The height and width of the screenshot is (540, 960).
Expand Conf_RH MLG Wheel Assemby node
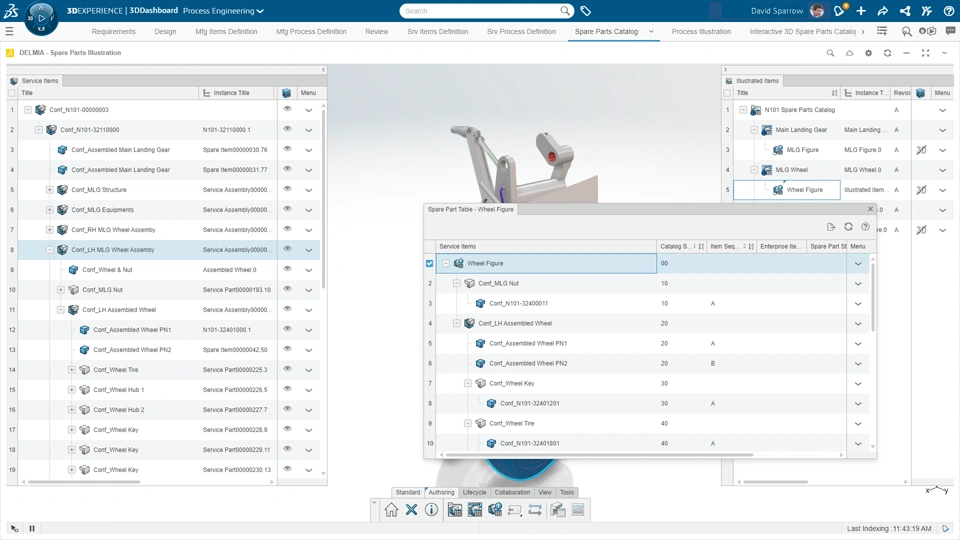(50, 230)
